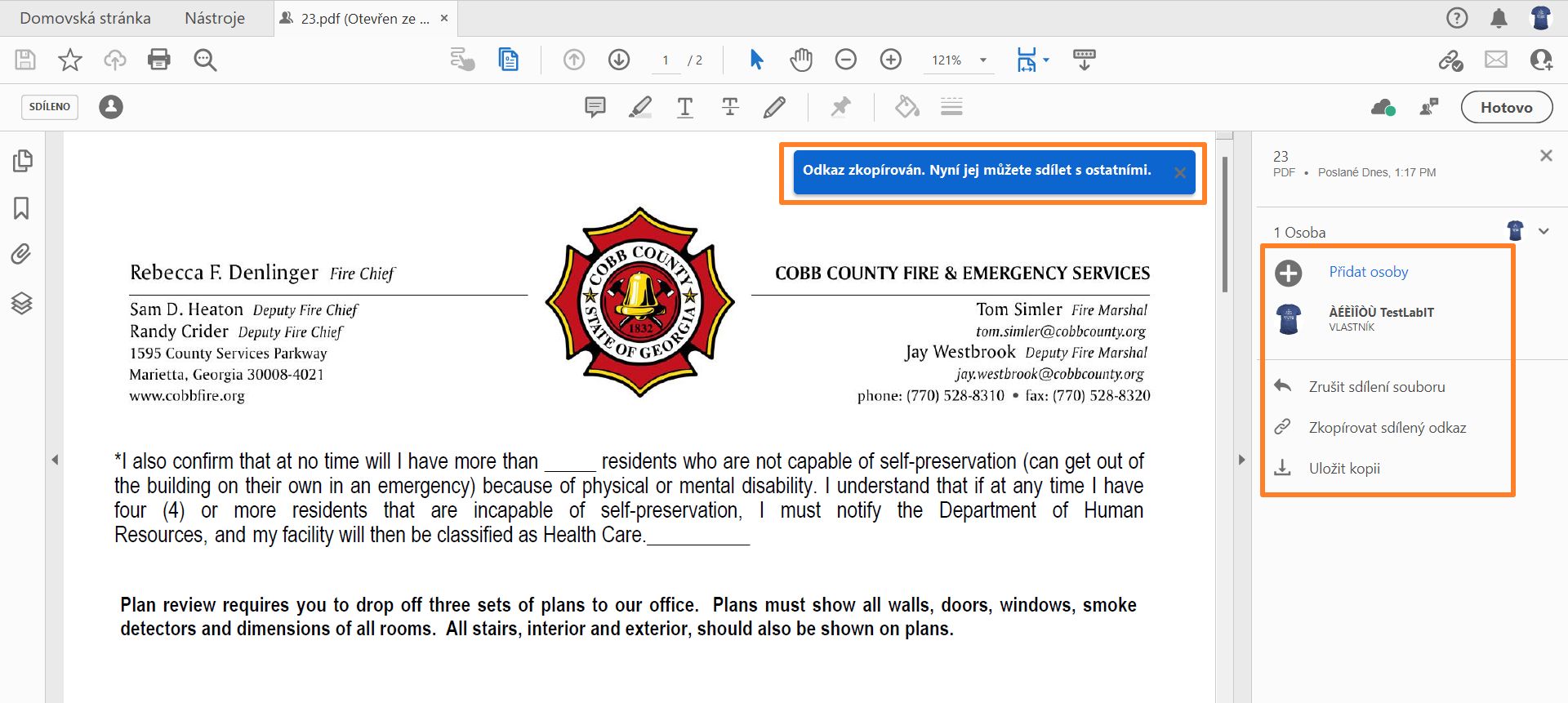
Task: Click the pin annotation icon
Action: 840,107
